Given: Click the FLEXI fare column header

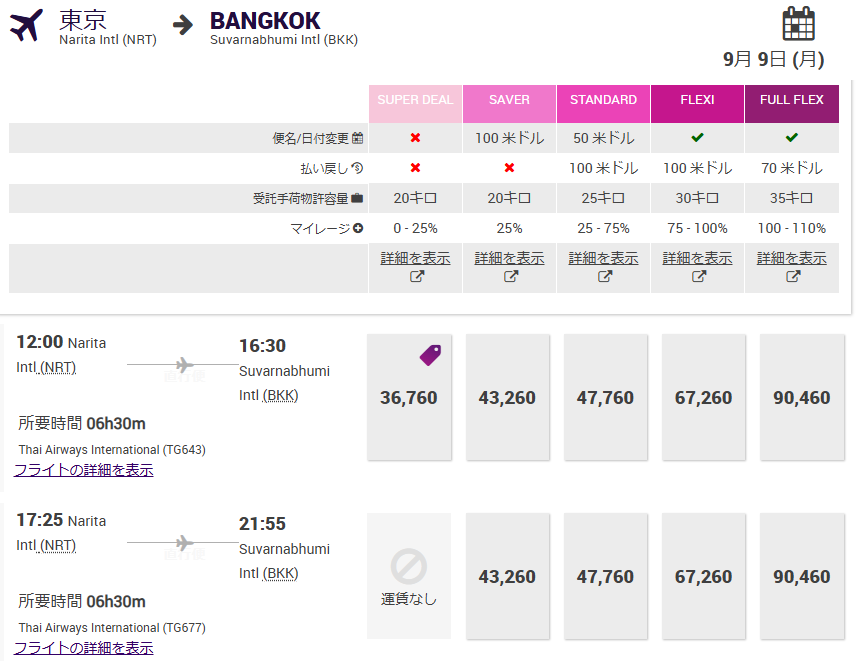Looking at the screenshot, I should [697, 100].
